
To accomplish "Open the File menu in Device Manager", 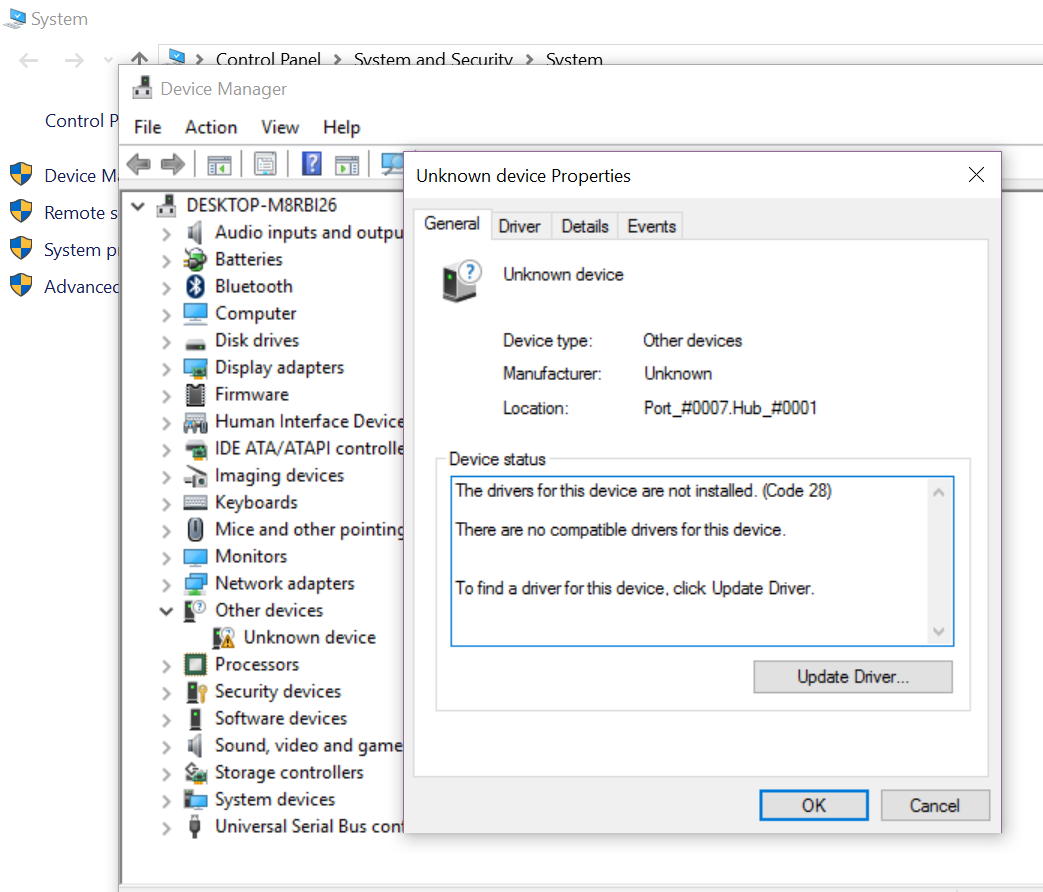I will (x=148, y=127).
